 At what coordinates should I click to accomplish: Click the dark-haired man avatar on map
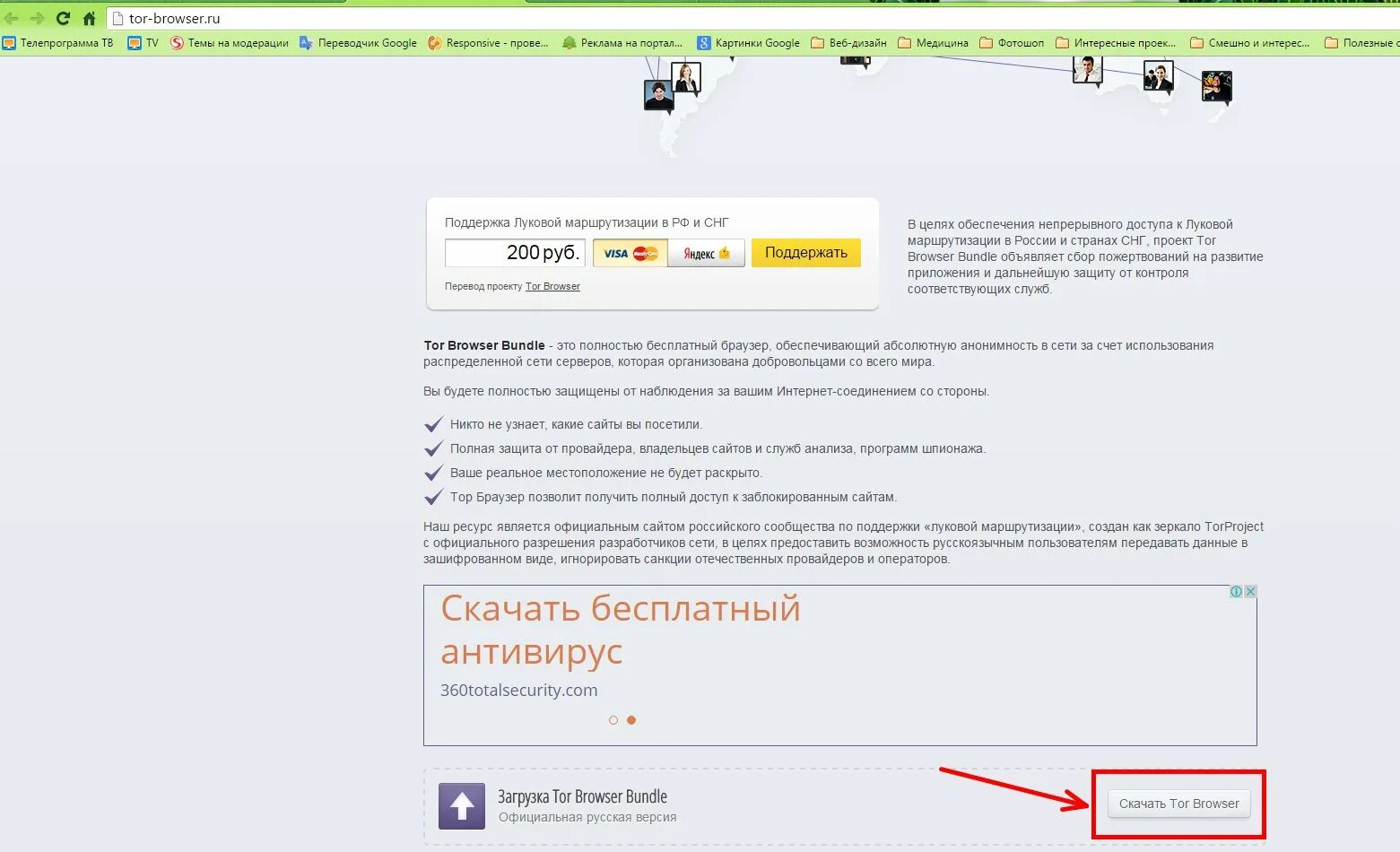click(658, 95)
